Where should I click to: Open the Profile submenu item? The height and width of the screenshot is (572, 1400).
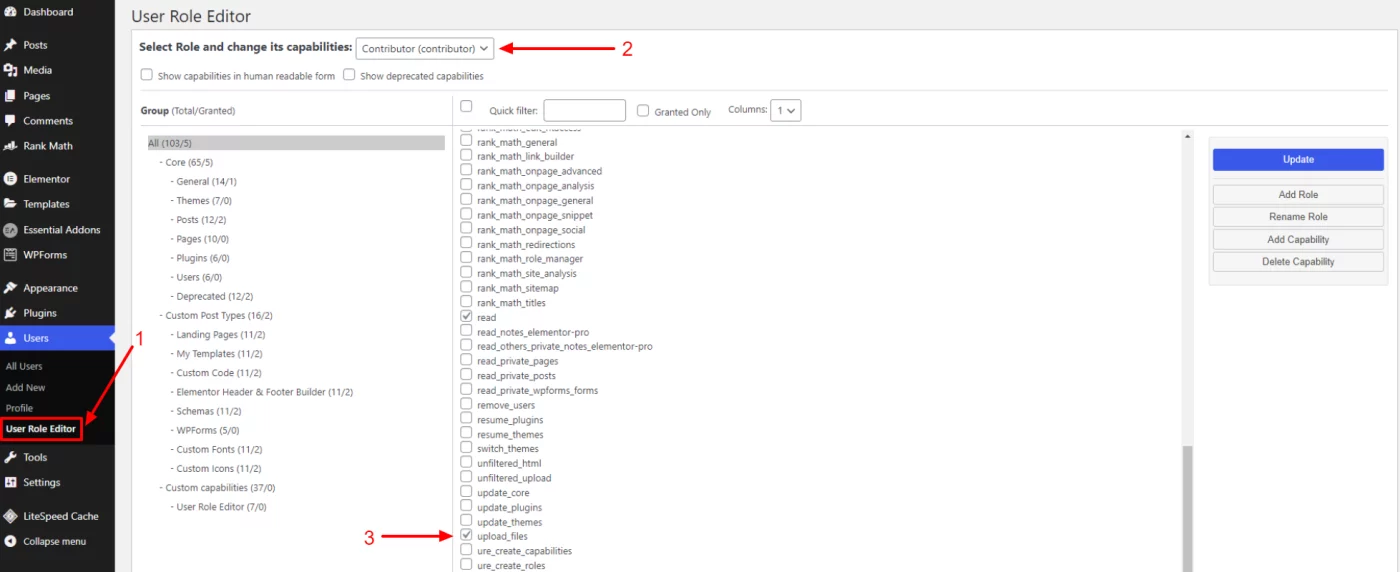(19, 408)
